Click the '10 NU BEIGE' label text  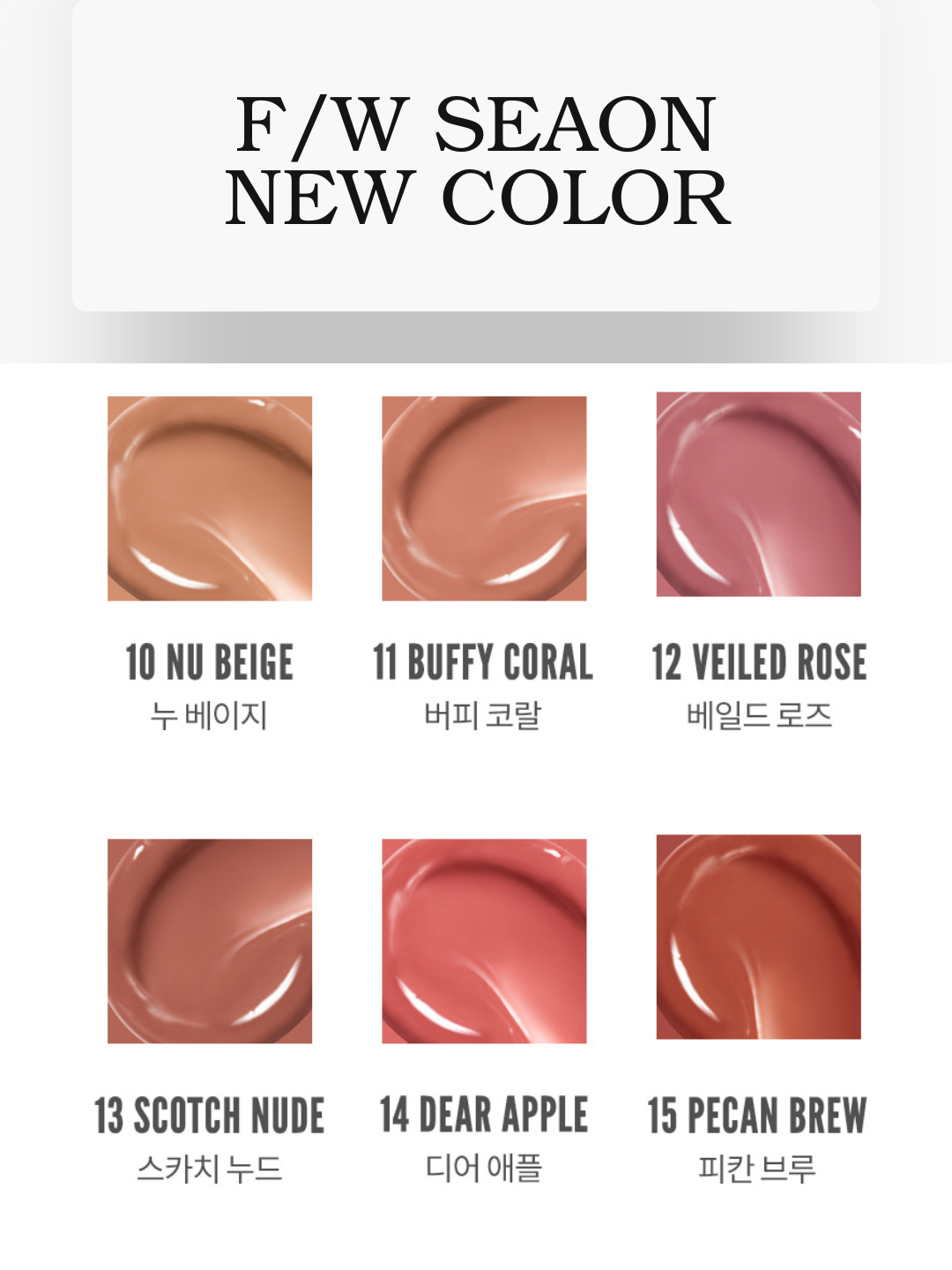click(210, 662)
